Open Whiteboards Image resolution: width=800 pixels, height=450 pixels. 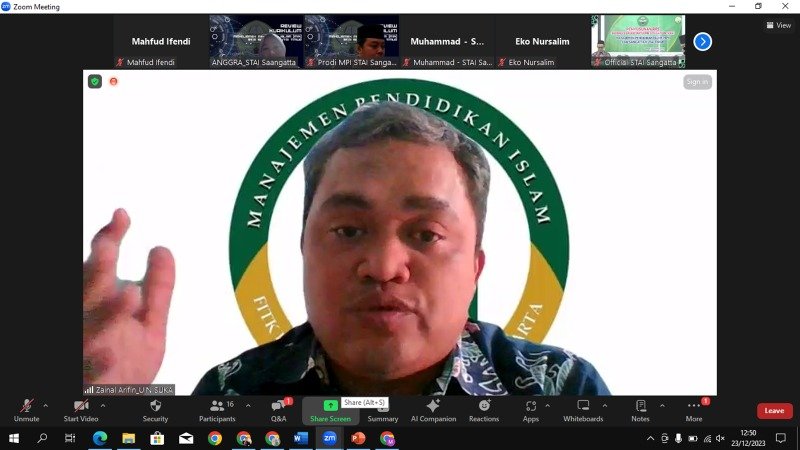[583, 410]
